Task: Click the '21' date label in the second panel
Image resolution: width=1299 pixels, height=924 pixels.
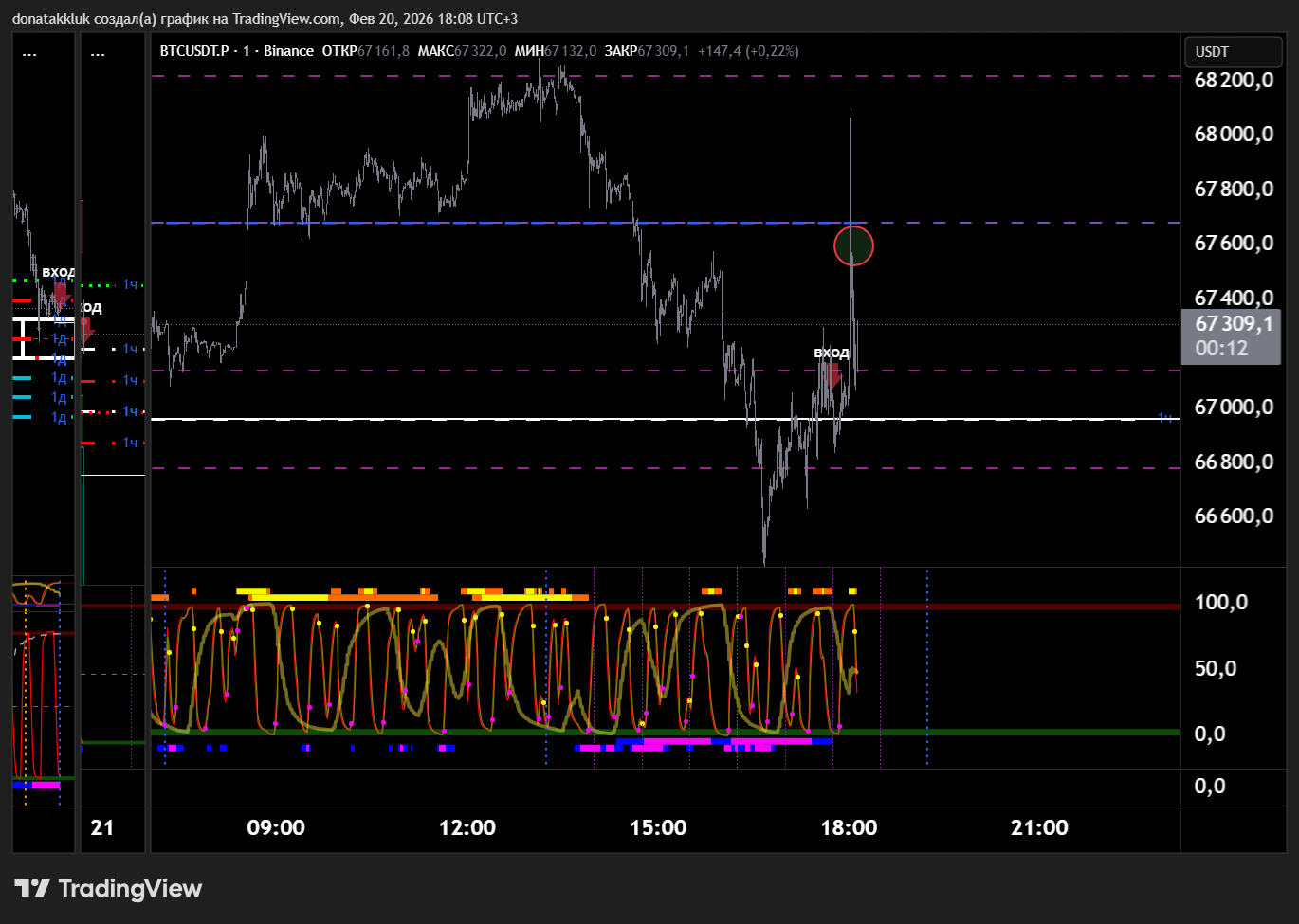Action: coord(102,827)
